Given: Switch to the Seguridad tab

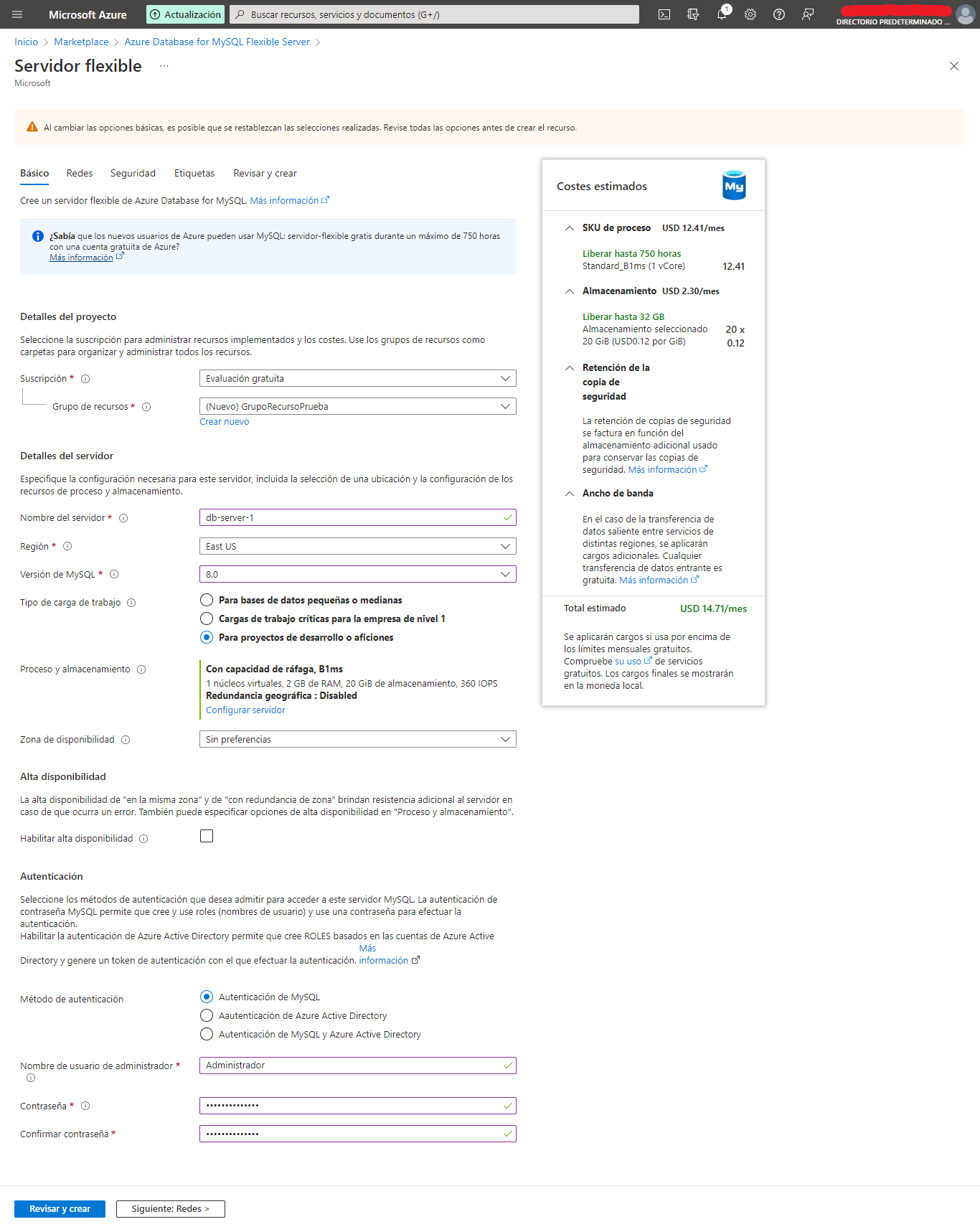Looking at the screenshot, I should click(x=133, y=173).
